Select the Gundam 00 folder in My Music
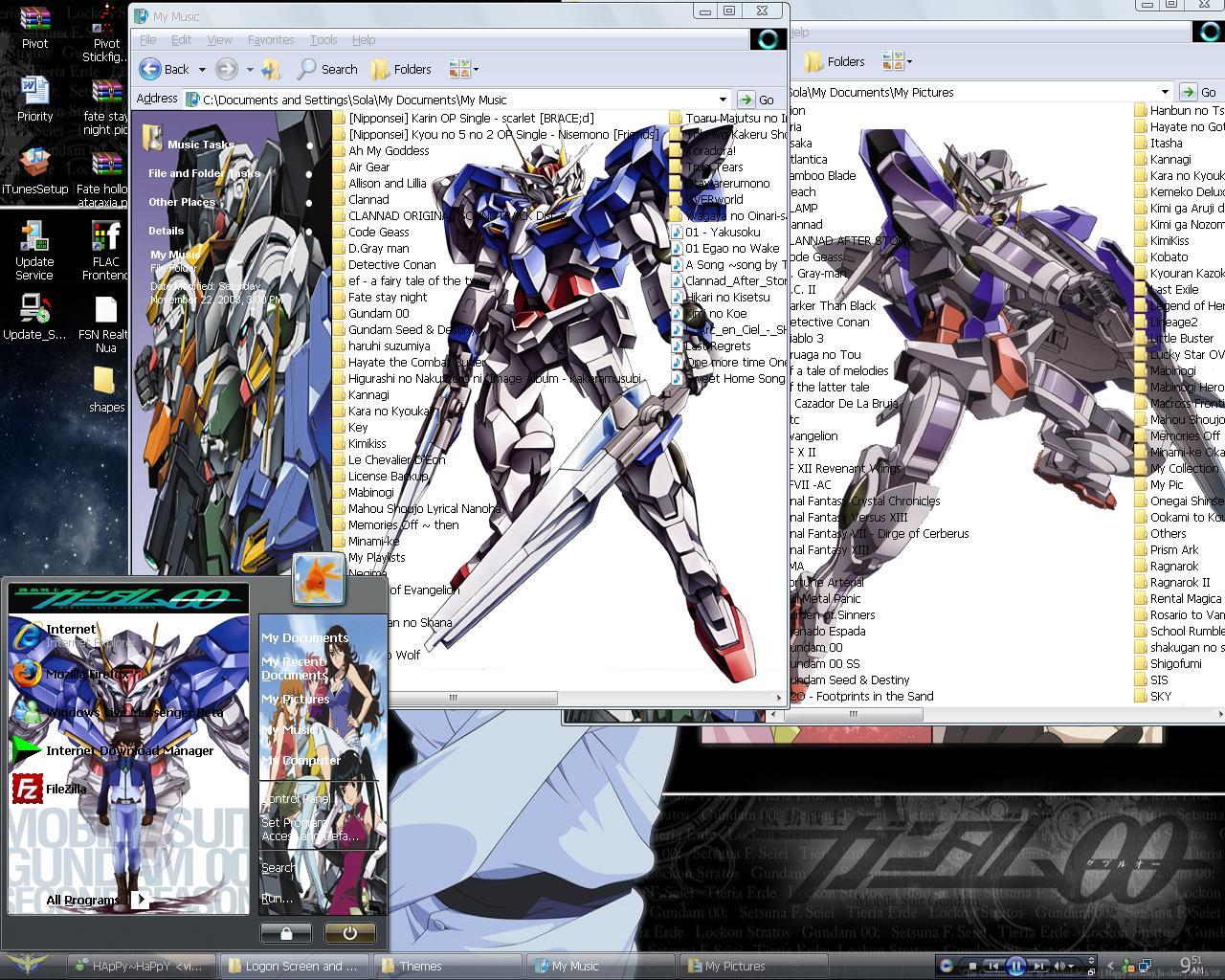Screen dimensions: 1225x980 pyautogui.click(x=370, y=313)
